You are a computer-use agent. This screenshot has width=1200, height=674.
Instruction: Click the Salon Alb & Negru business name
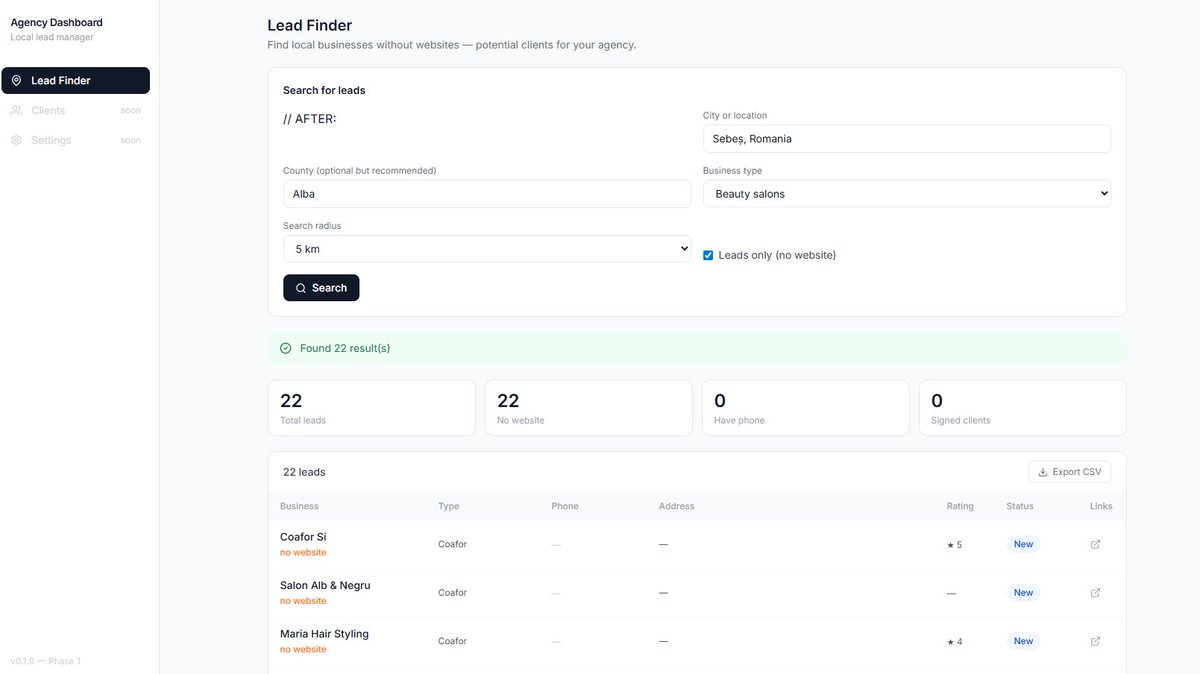(x=325, y=585)
